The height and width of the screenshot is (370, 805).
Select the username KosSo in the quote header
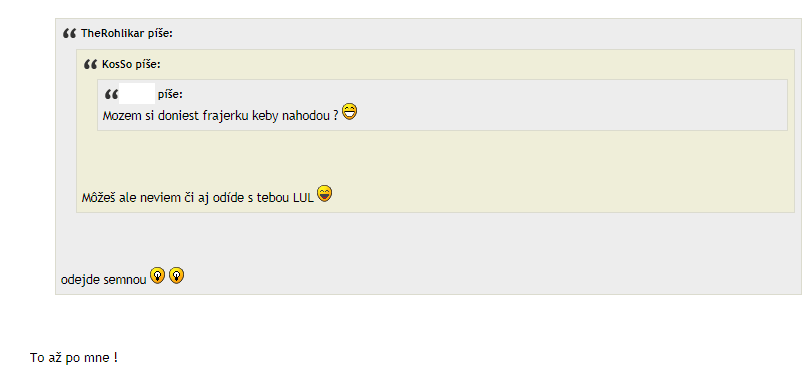(118, 65)
